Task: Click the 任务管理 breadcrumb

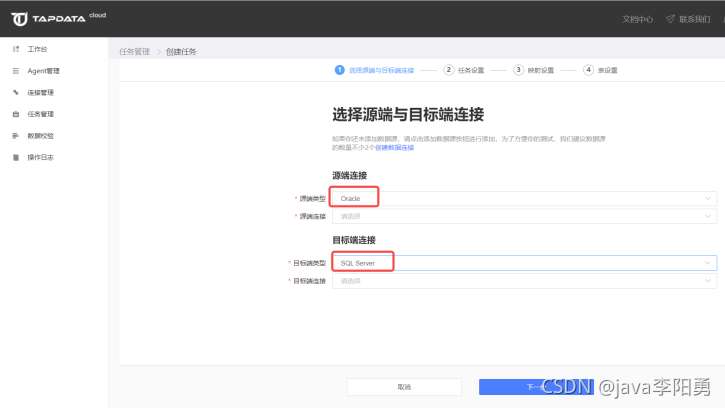Action: [x=135, y=51]
